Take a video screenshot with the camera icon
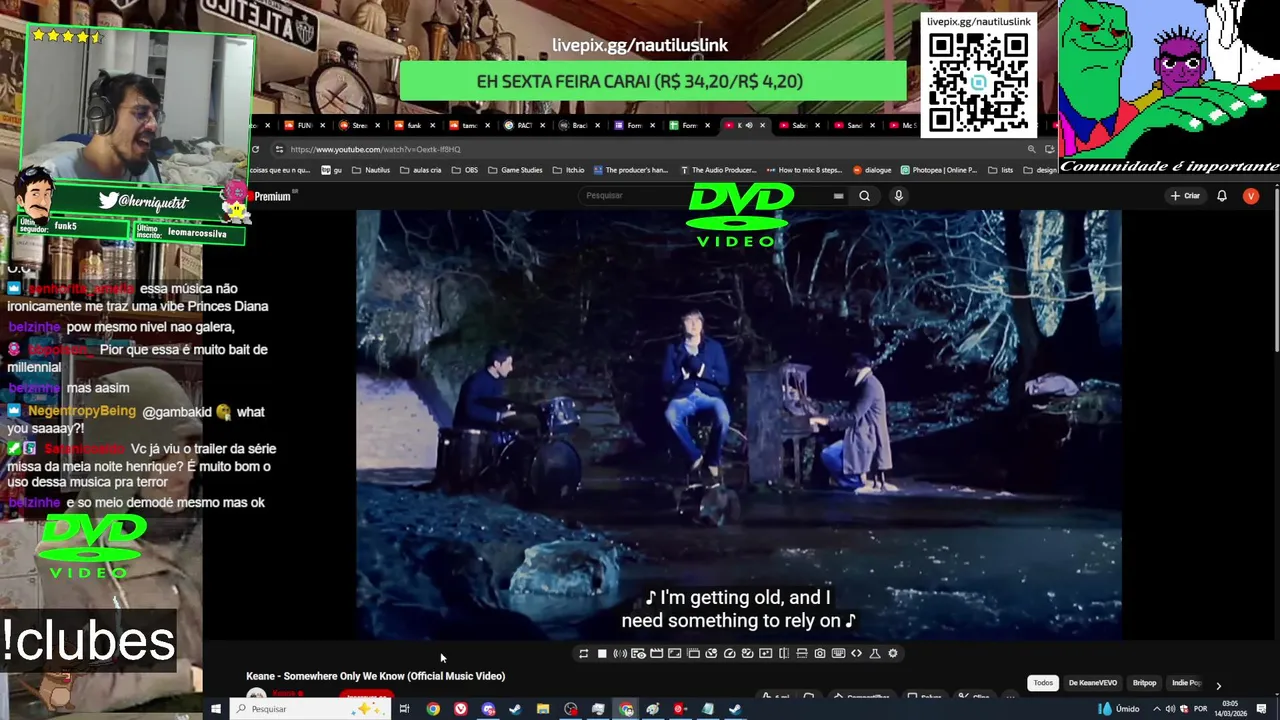Screen dimensions: 1280x720 click(820, 653)
